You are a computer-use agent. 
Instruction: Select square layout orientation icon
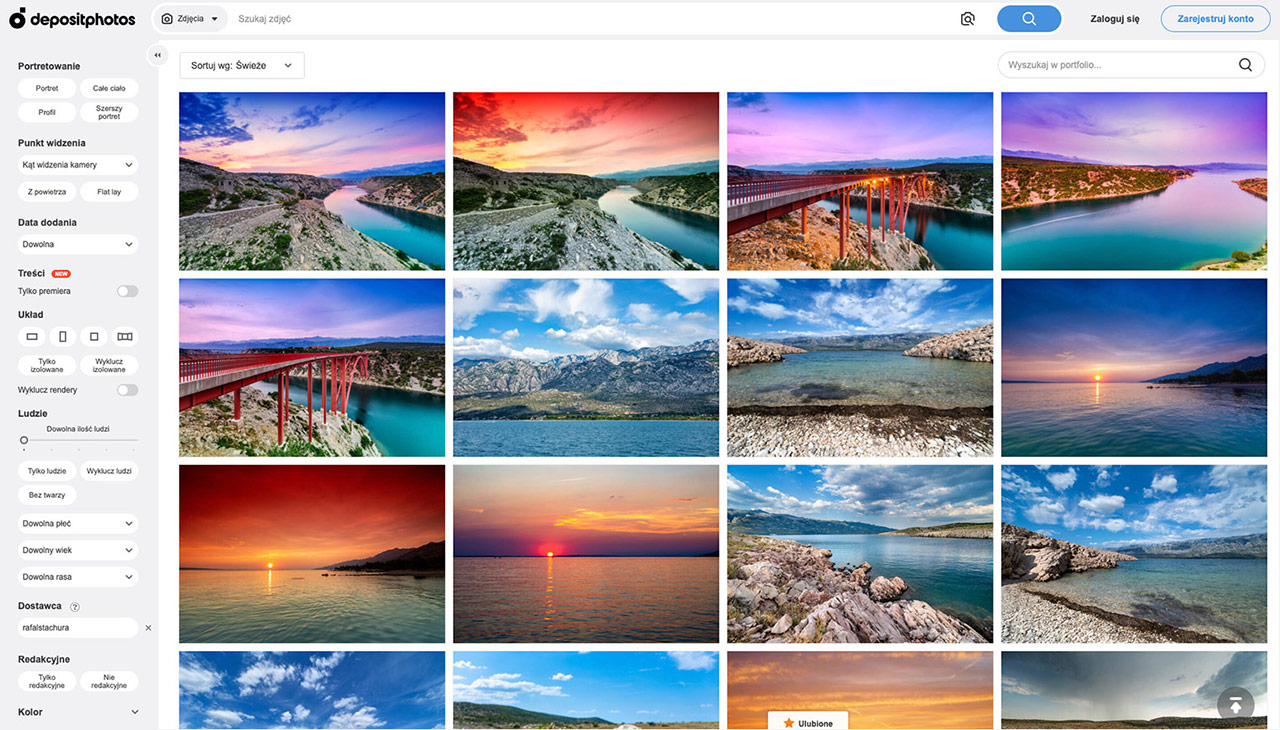click(x=94, y=337)
